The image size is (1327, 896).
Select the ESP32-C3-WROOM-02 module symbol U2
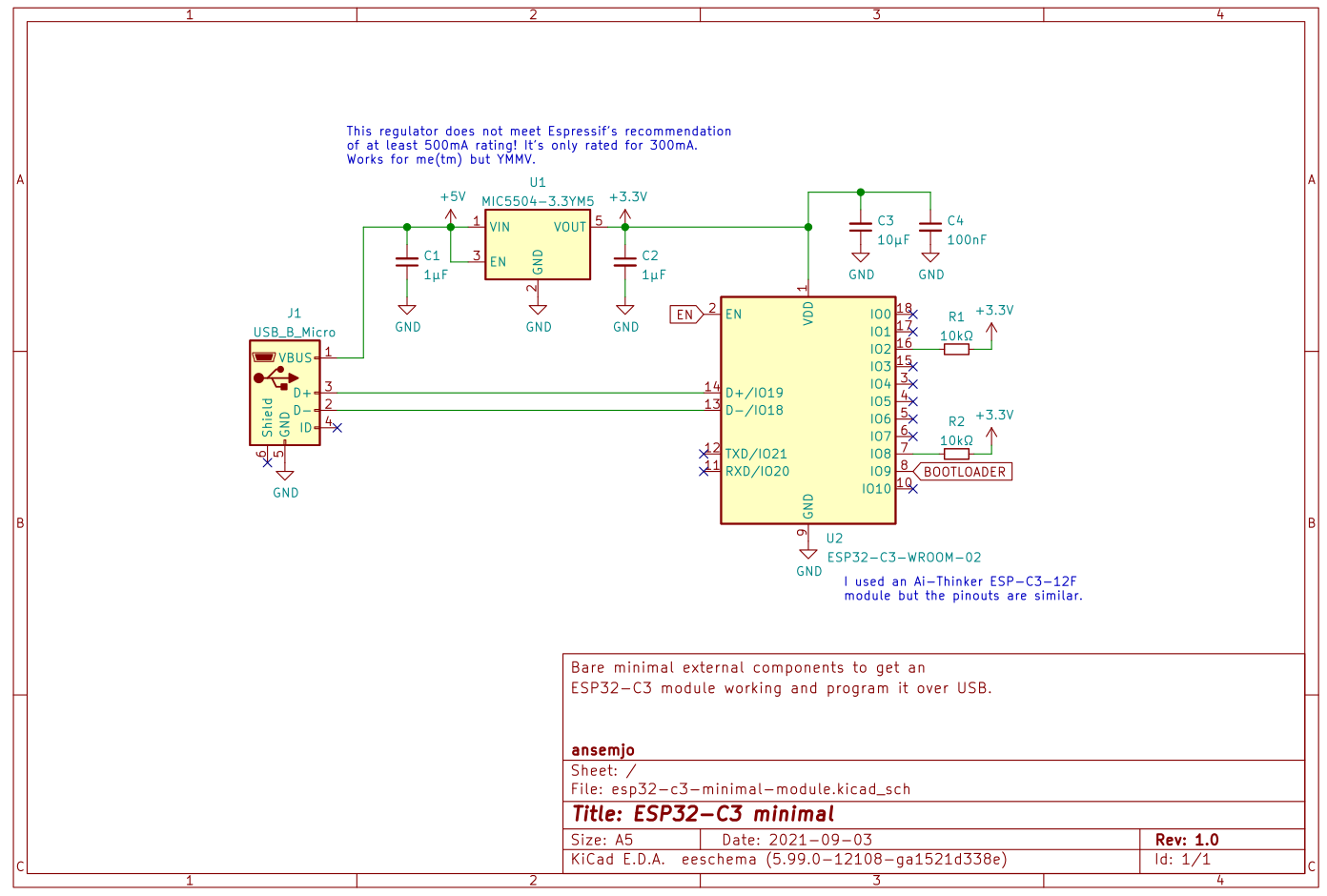tap(808, 410)
